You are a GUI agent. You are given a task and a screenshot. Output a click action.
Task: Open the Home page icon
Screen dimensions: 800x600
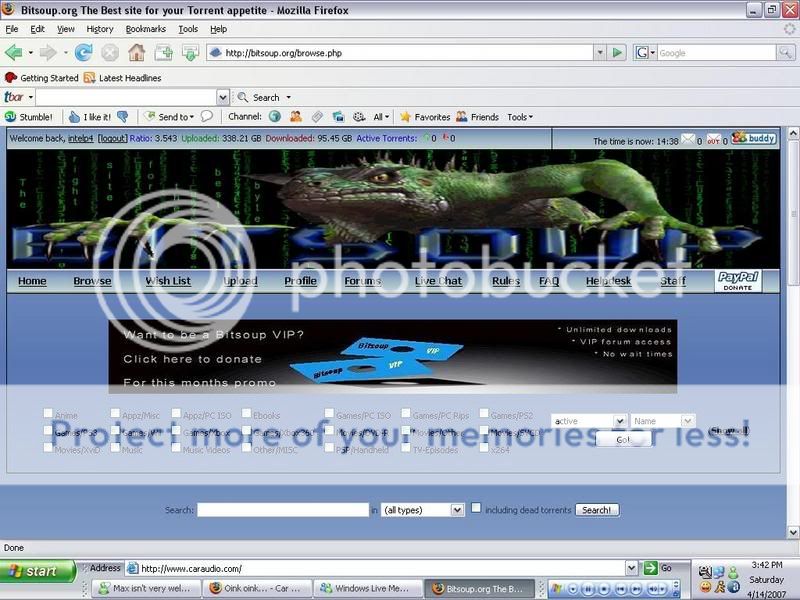point(136,53)
